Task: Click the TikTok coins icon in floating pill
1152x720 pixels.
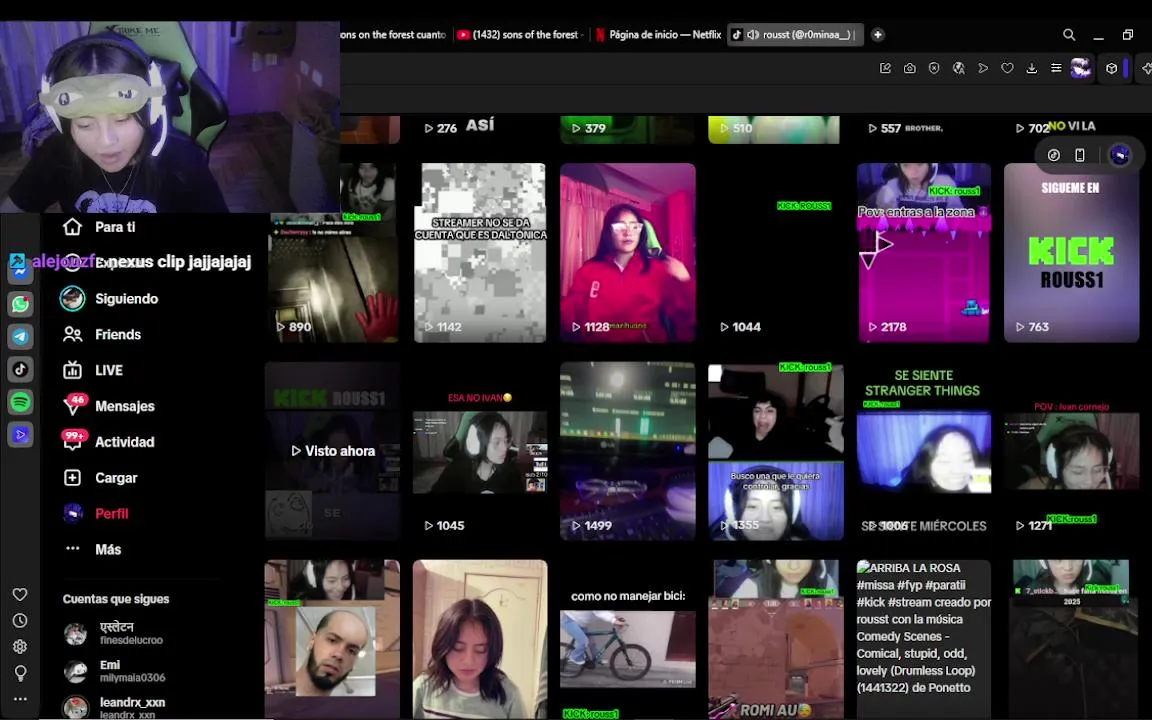Action: click(x=1054, y=155)
